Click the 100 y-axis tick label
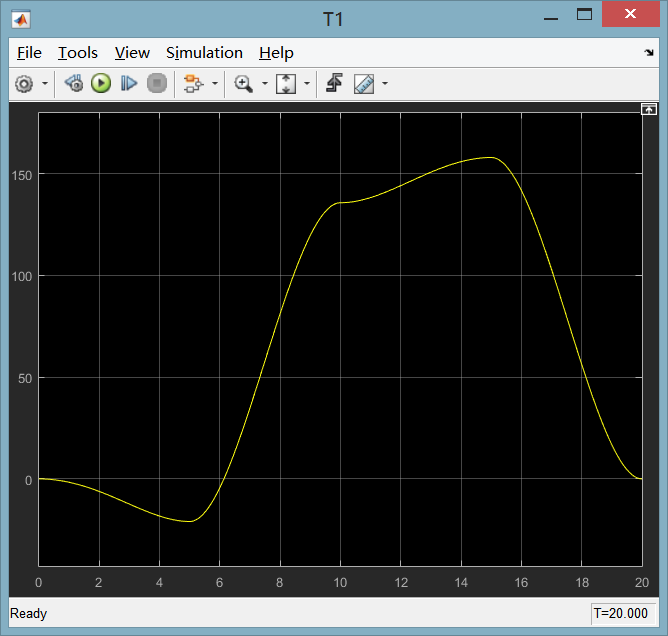The image size is (668, 636). coord(22,276)
